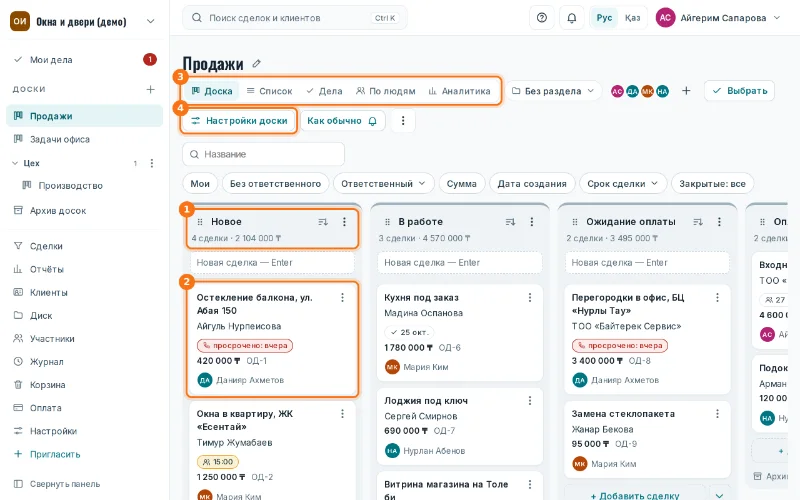Viewport: 800px width, 500px height.
Task: Select the Доска view tab
Action: point(212,91)
